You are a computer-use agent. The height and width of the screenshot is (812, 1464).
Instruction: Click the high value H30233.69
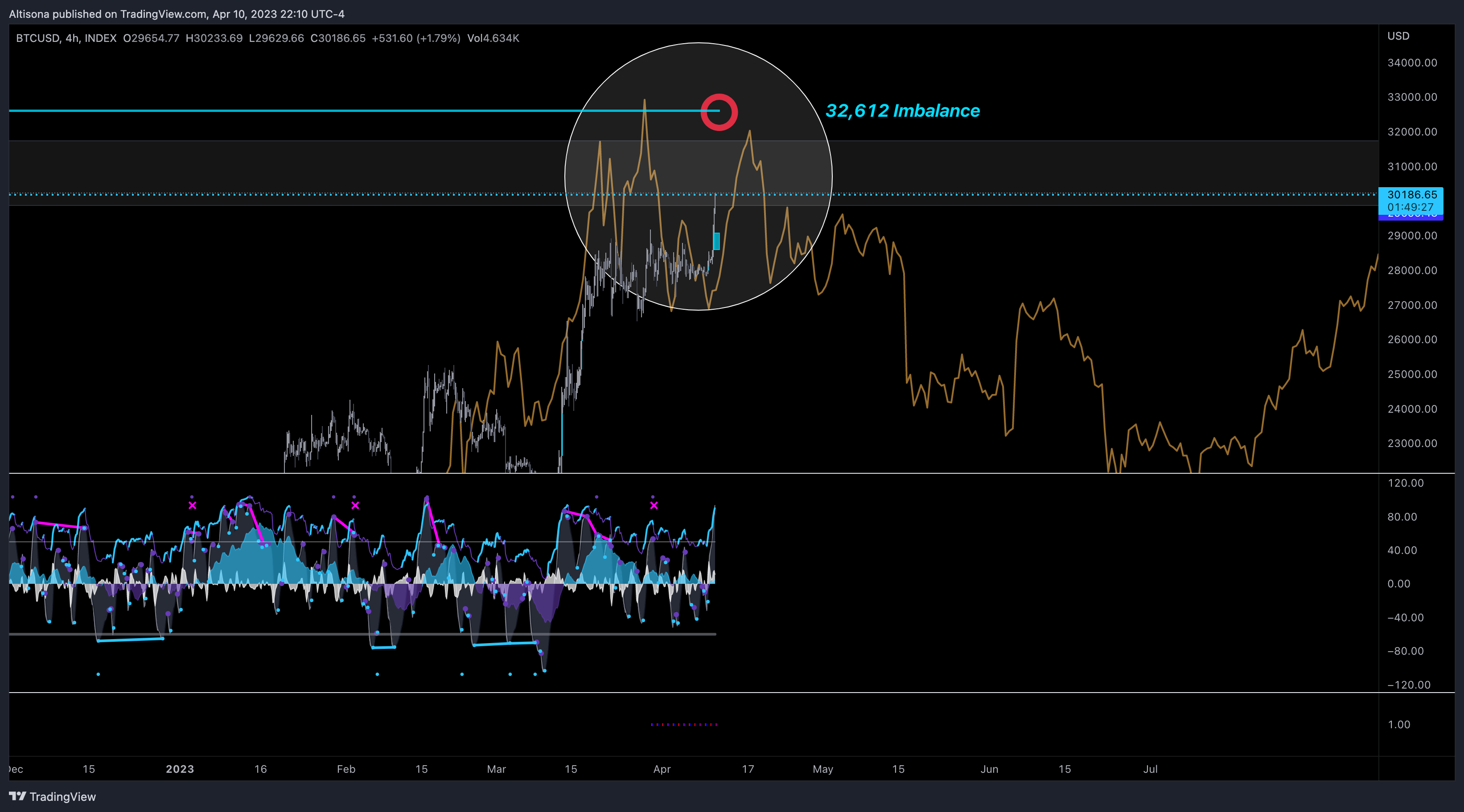tap(214, 38)
